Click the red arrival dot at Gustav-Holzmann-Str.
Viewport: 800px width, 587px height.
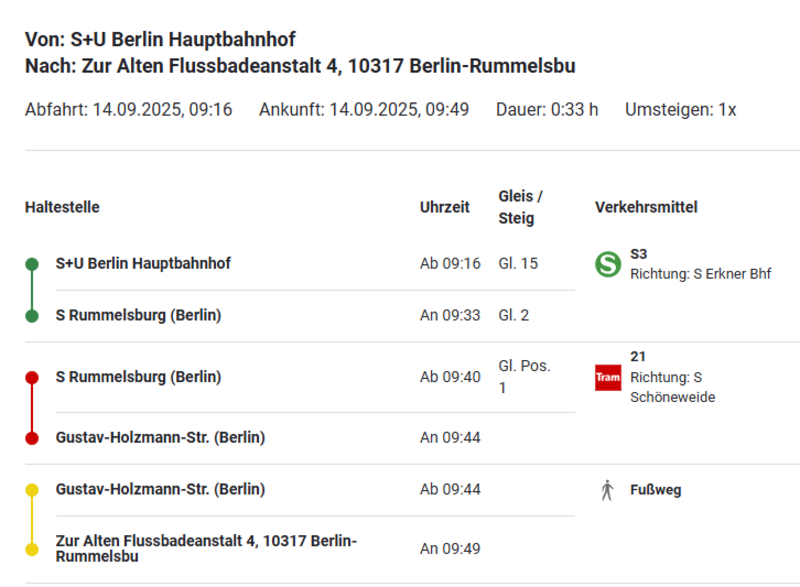click(32, 438)
